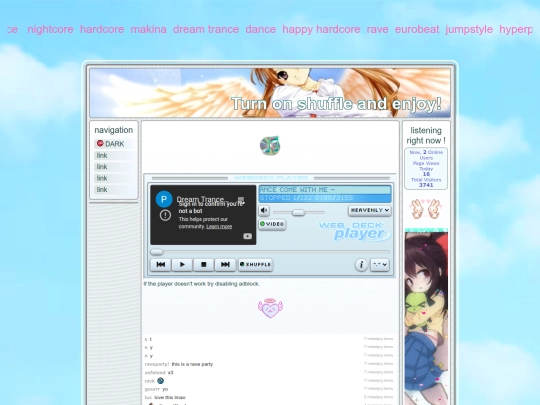Screen dimensions: 540x405
Task: Click the video playlist icon
Action: click(241, 199)
